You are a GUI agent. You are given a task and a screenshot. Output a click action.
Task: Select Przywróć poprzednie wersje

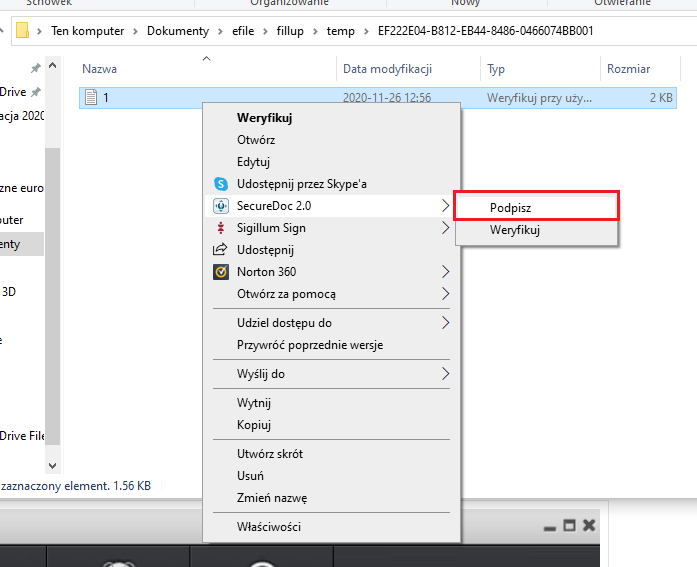tap(331, 345)
